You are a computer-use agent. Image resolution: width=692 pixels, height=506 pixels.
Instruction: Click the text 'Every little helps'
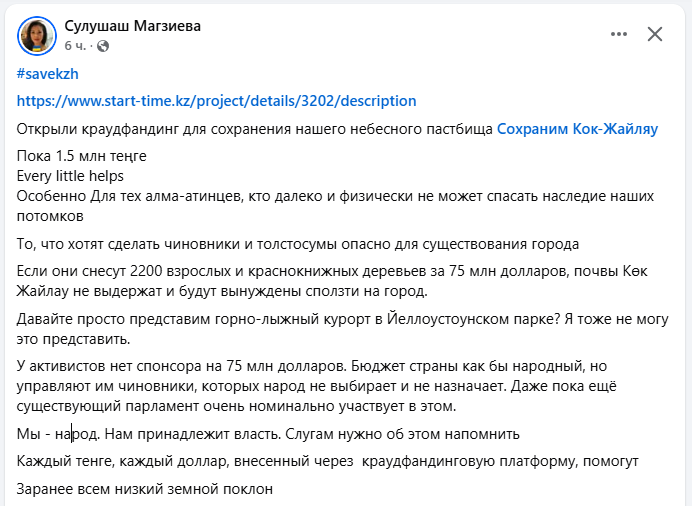tap(71, 176)
